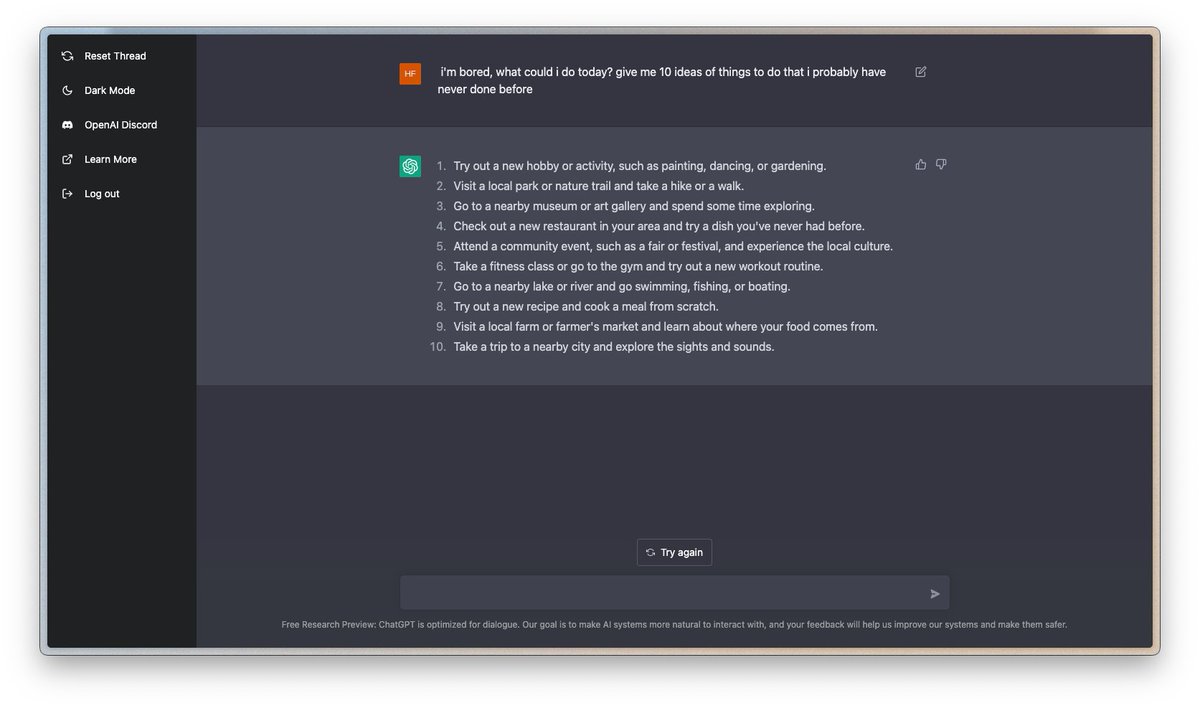Click the Log out arrow icon
Screen dimensions: 1200x708
67,194
